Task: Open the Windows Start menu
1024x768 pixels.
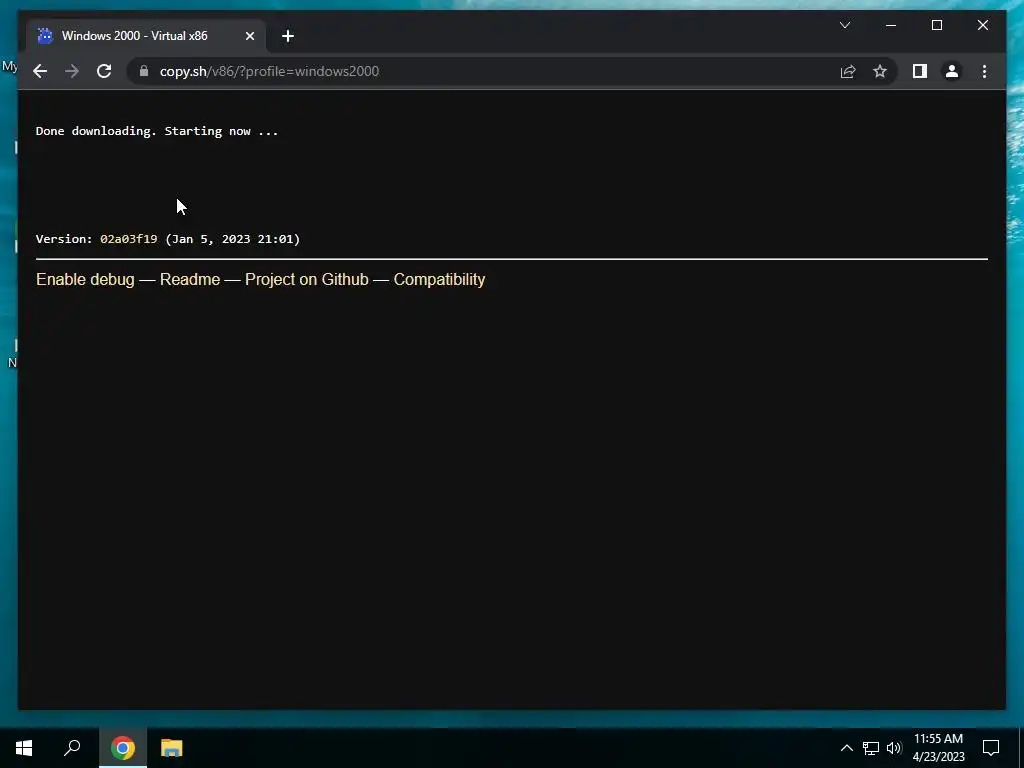Action: pyautogui.click(x=24, y=748)
